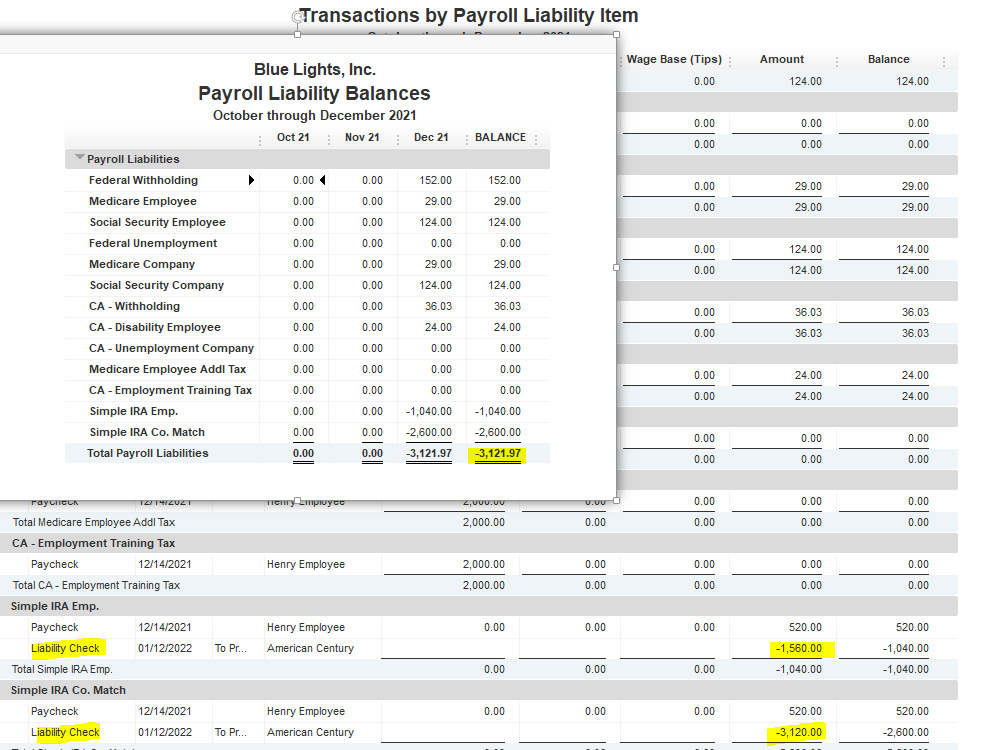Viewport: 1000px width, 750px height.
Task: Select the Social Security Company row label
Action: coord(156,285)
